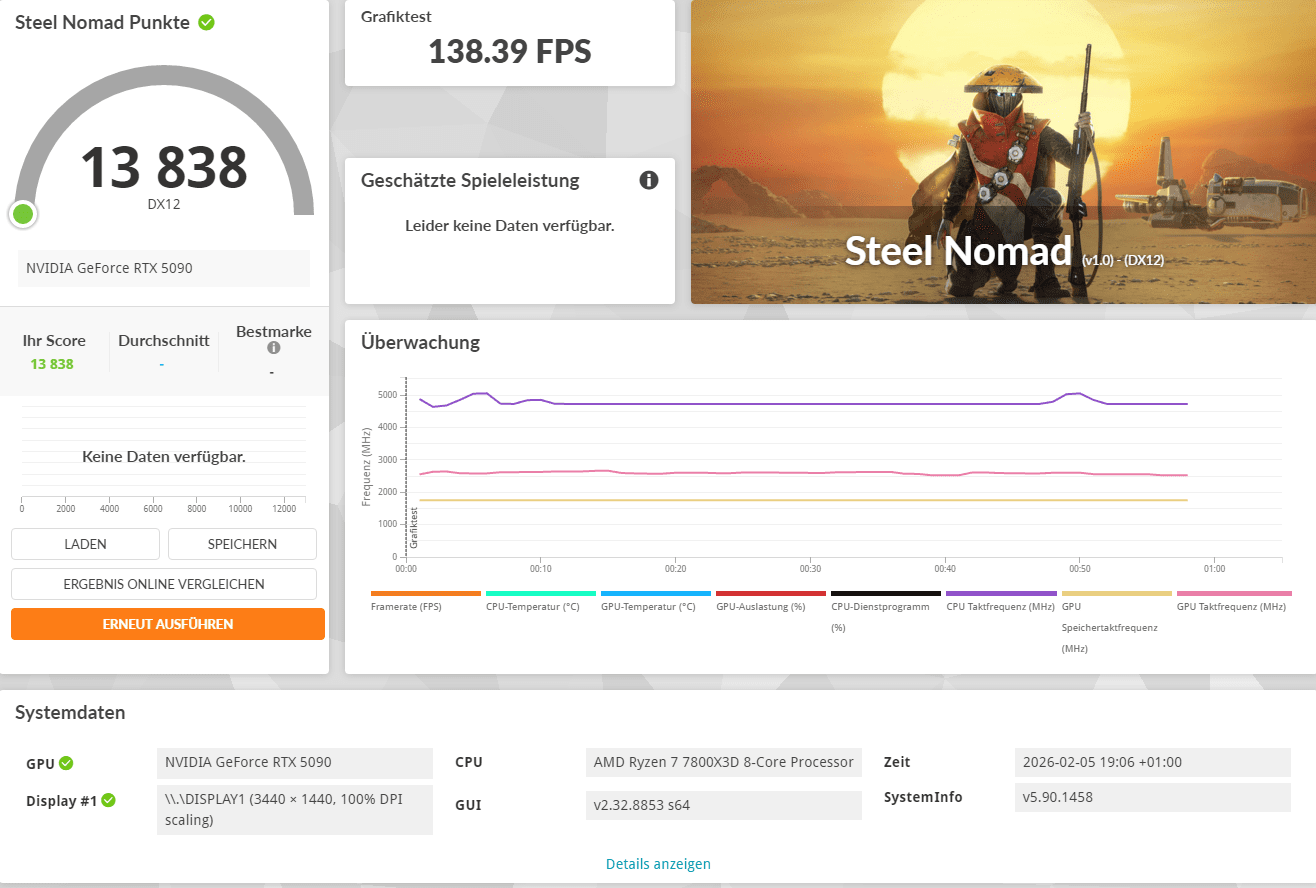This screenshot has height=888, width=1316.
Task: Click the Grafiktest 138.39 FPS value
Action: (x=510, y=52)
